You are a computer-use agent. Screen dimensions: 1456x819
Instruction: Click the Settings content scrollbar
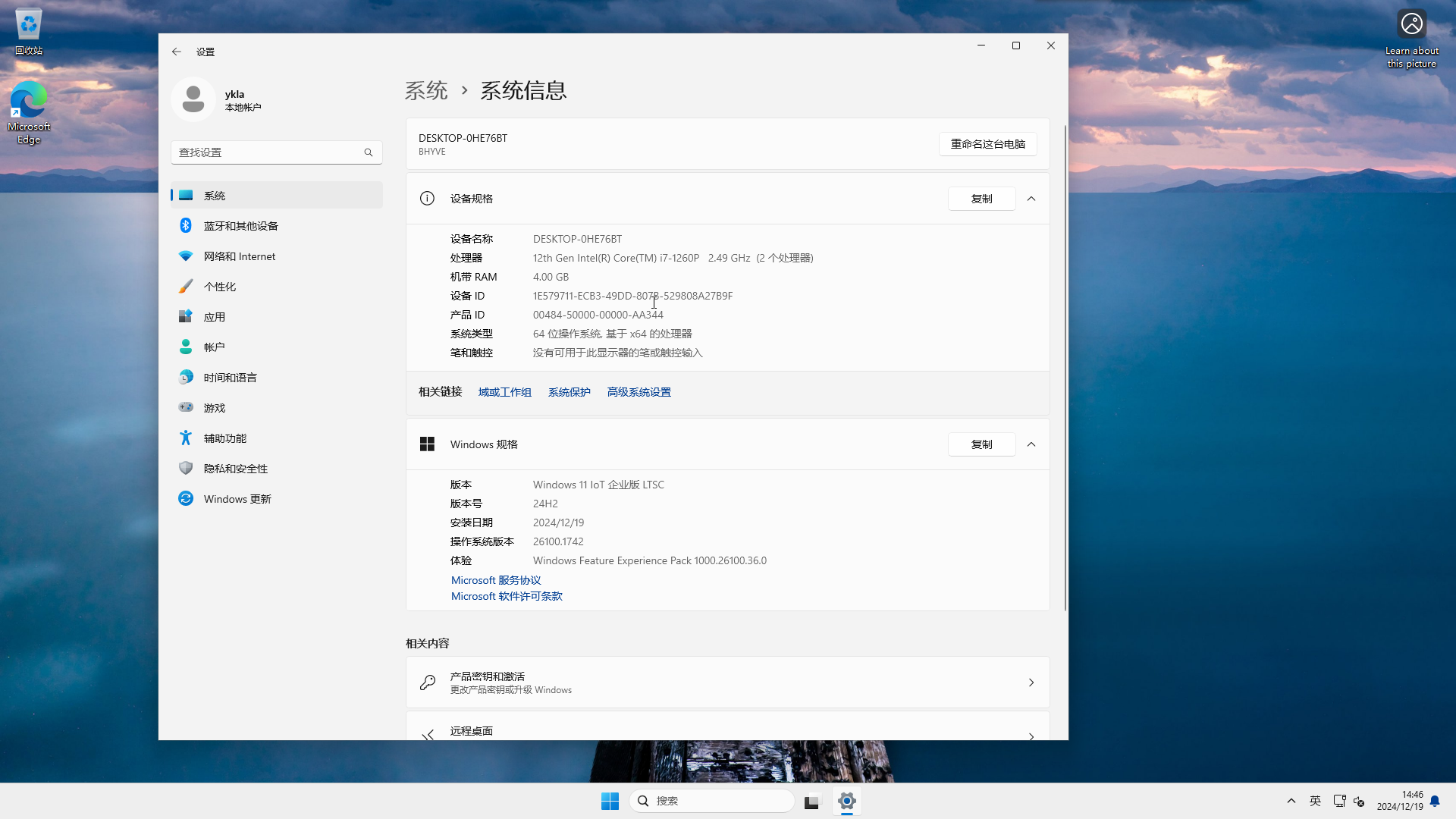[x=1065, y=368]
